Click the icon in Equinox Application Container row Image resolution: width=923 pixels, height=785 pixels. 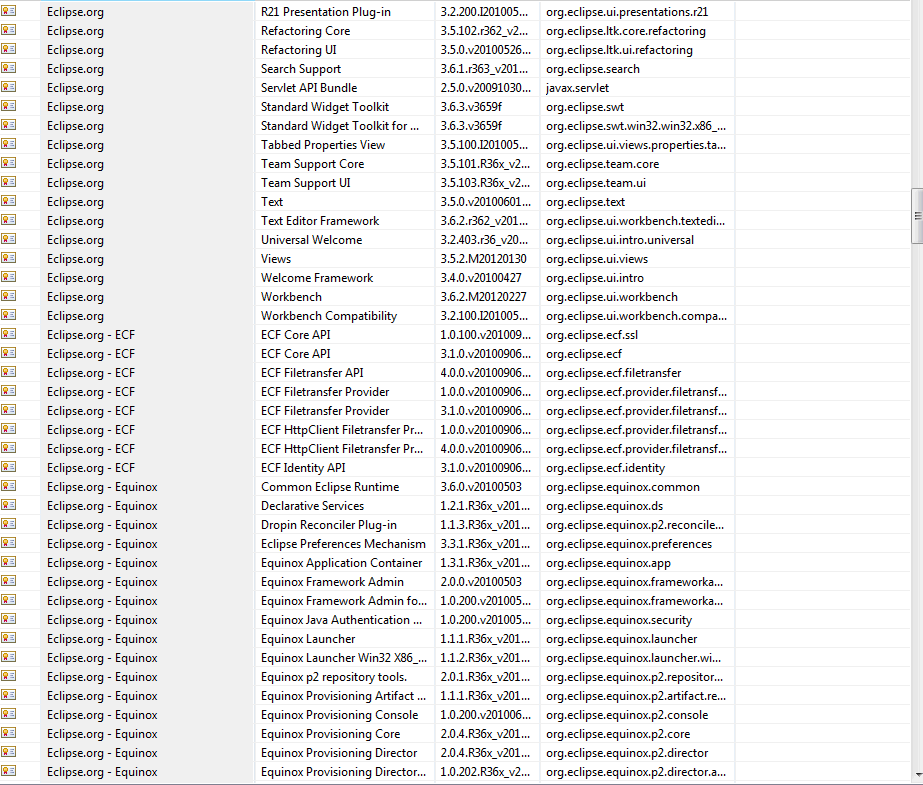tap(8, 561)
